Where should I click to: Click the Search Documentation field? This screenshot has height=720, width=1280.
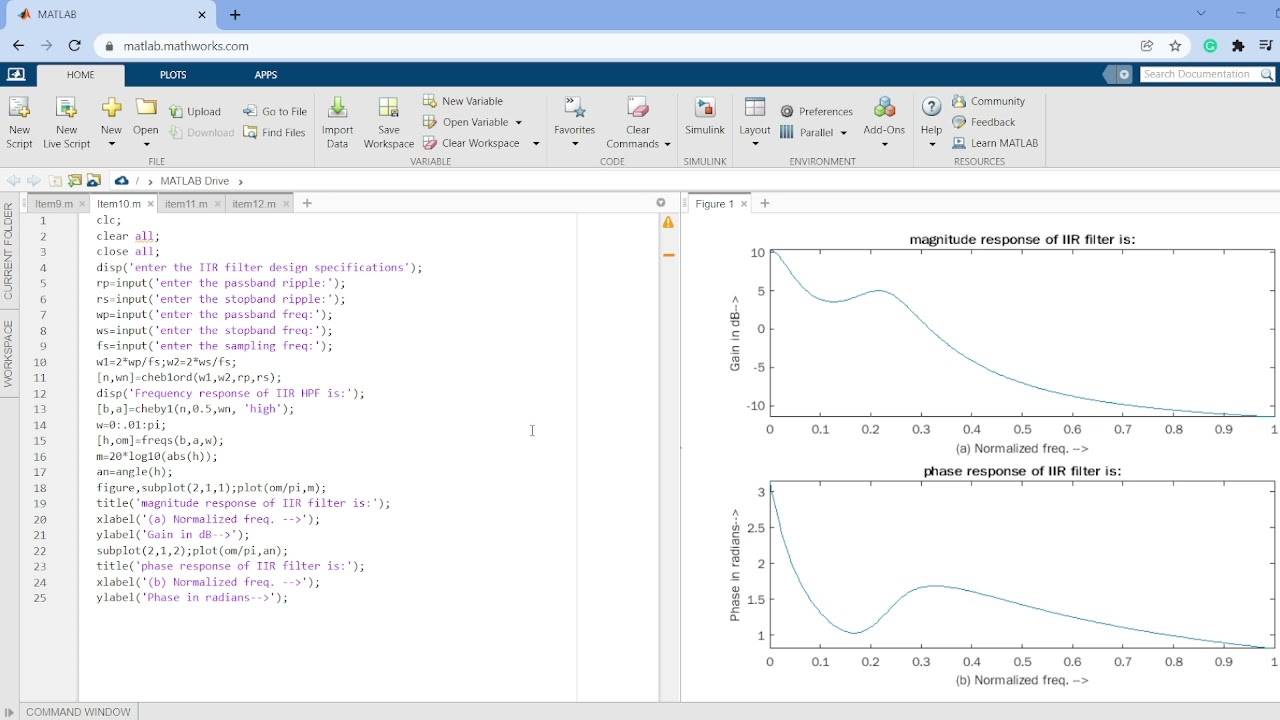pos(1198,74)
